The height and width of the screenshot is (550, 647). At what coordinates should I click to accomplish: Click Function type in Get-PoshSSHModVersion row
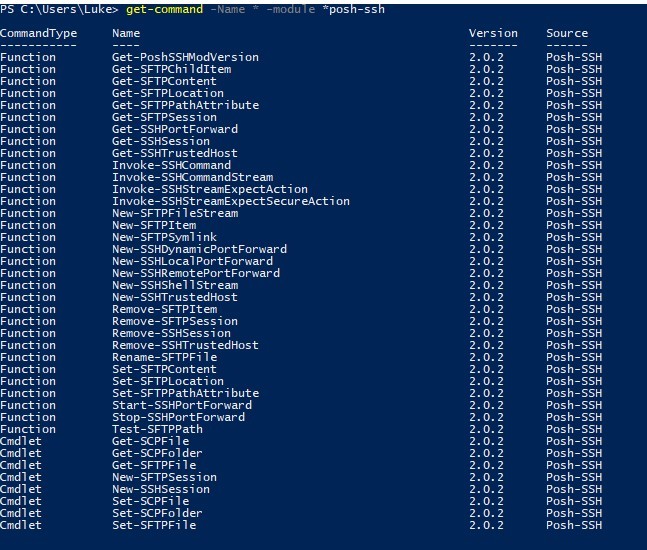click(x=28, y=57)
